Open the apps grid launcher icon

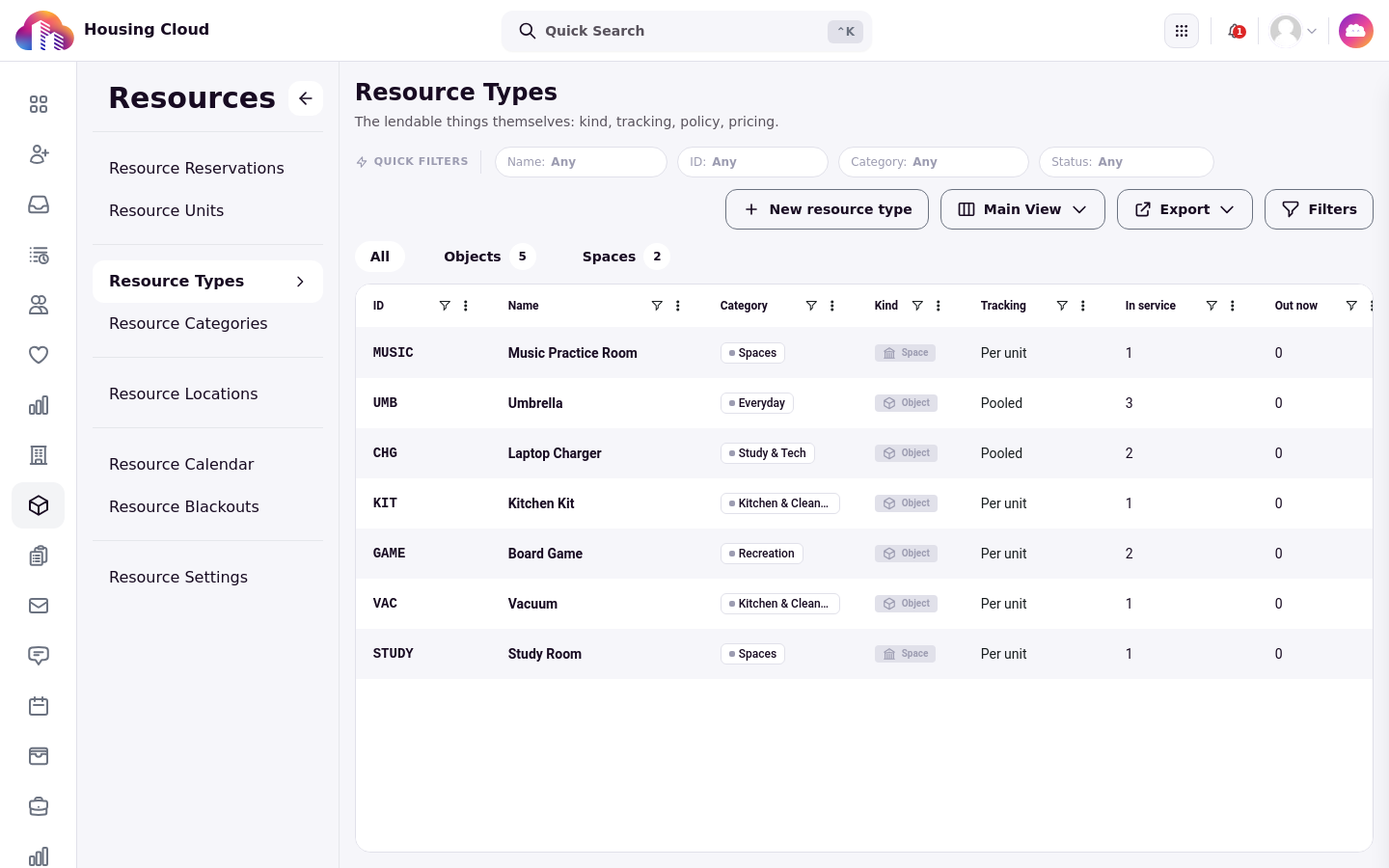pyautogui.click(x=1182, y=31)
